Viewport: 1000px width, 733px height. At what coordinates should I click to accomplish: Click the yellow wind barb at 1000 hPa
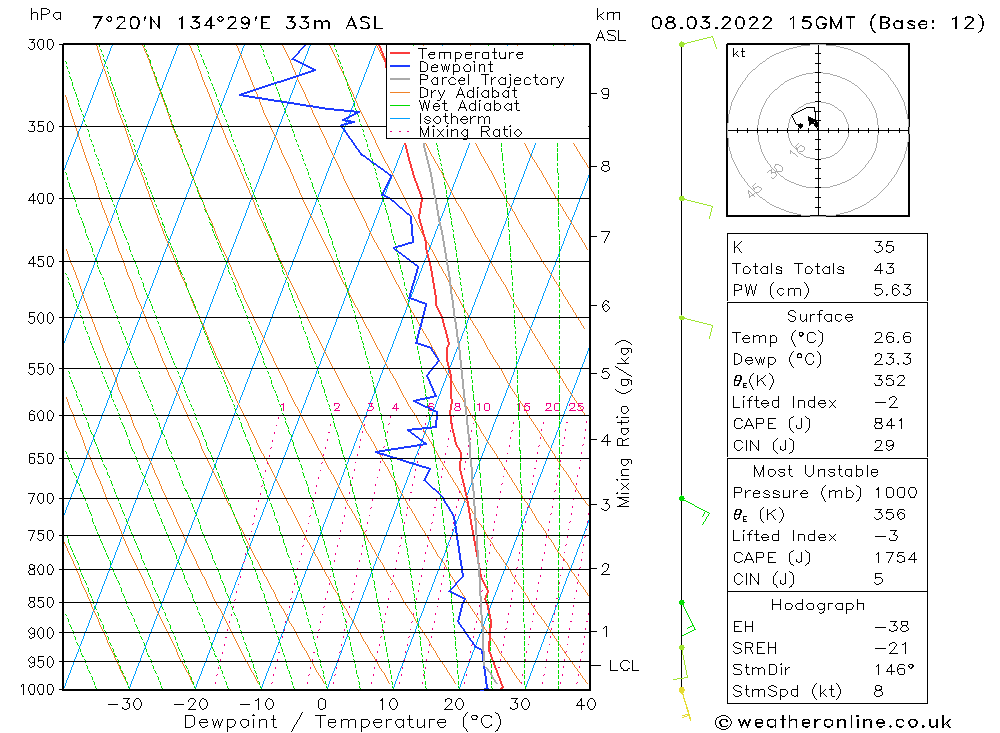click(x=686, y=704)
